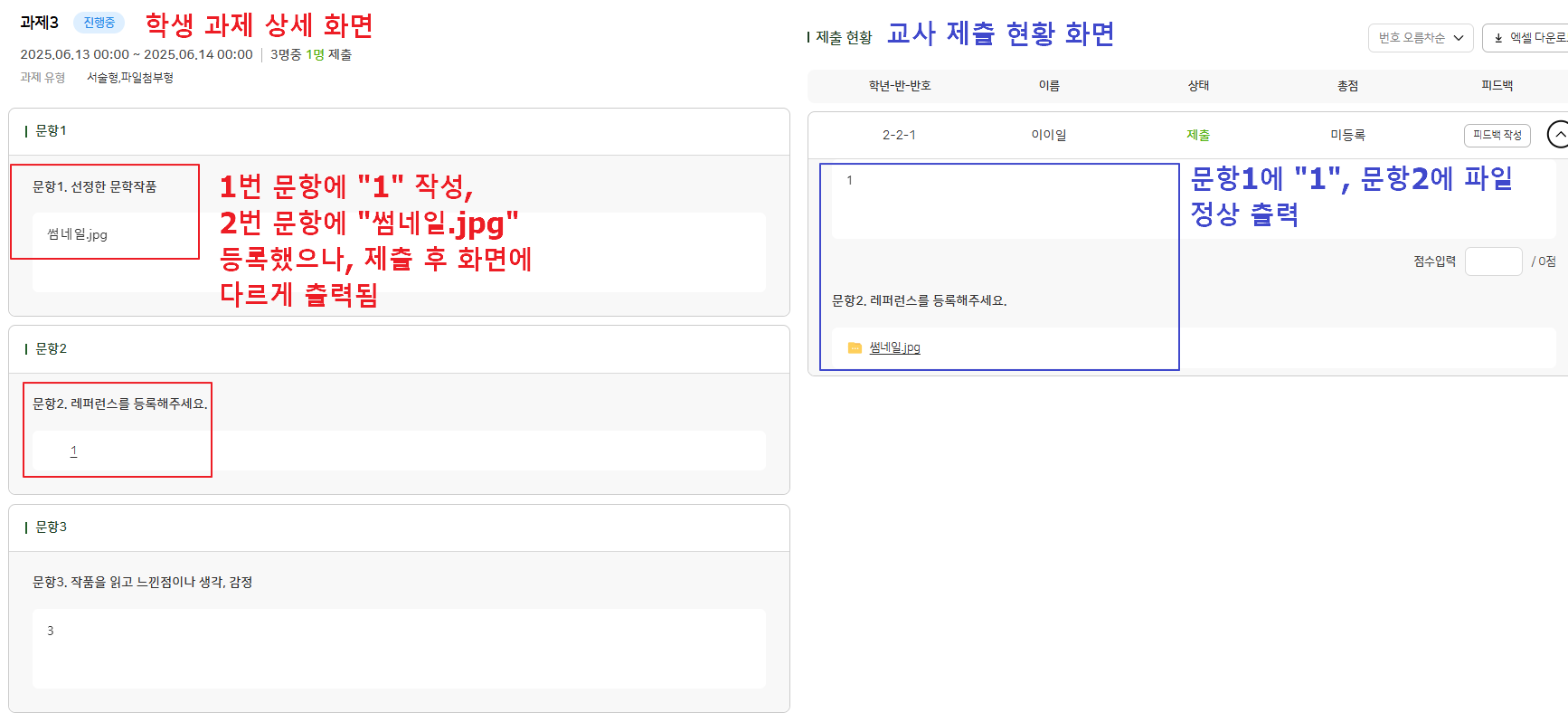
Task: Click the teacher-view answer box showing 1
Action: [1004, 201]
